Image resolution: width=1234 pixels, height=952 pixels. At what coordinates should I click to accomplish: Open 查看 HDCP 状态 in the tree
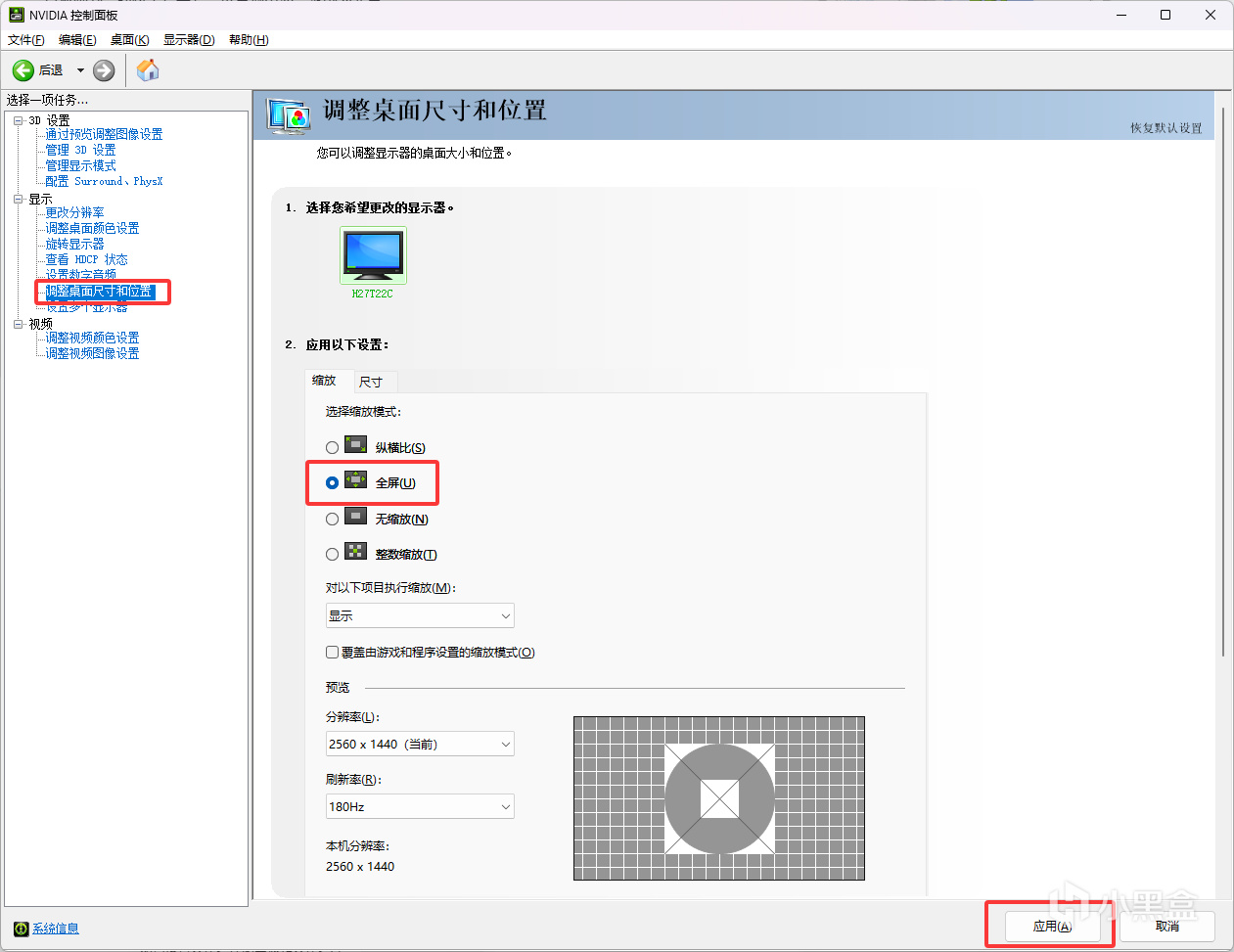tap(86, 259)
